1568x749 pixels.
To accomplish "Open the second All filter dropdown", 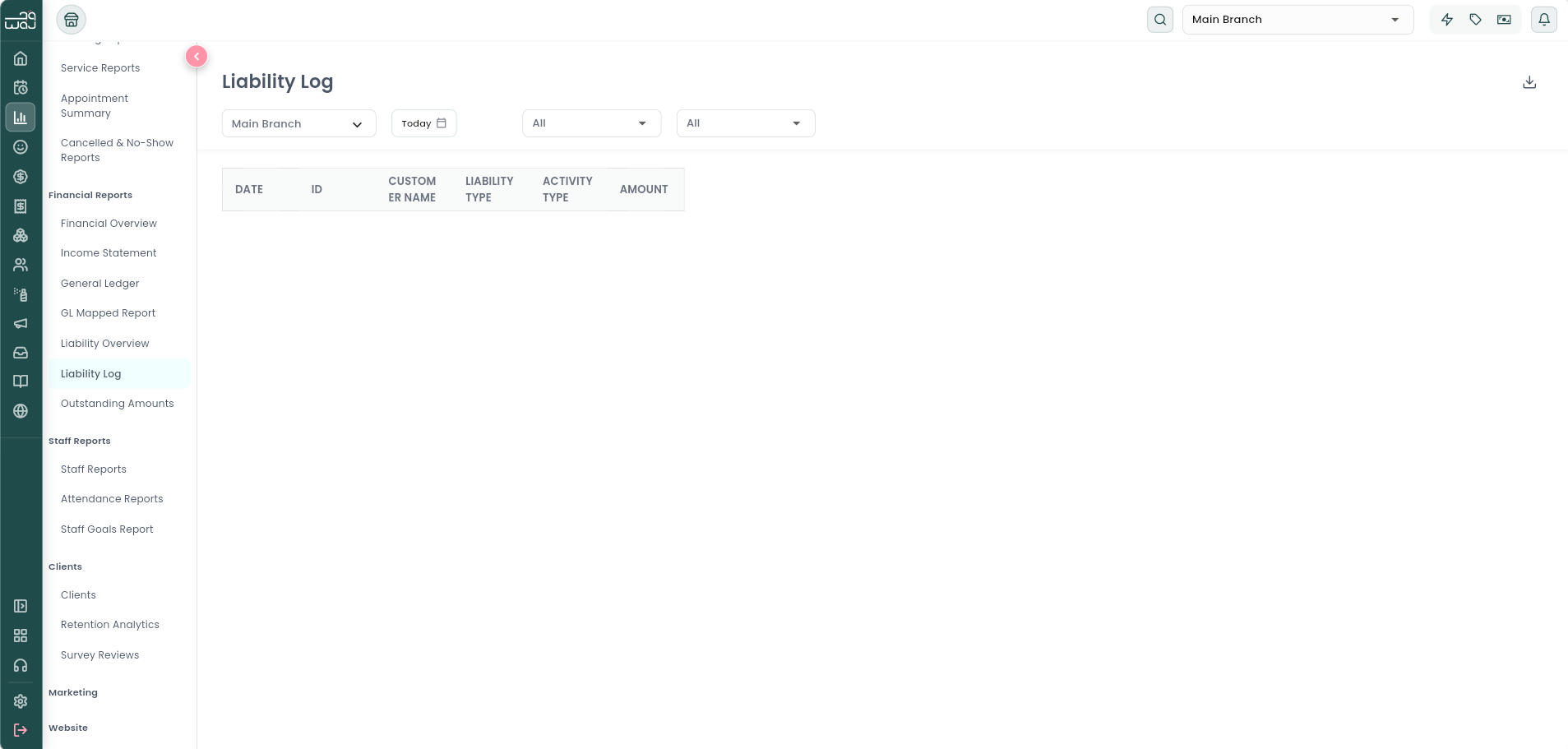I will (x=746, y=123).
